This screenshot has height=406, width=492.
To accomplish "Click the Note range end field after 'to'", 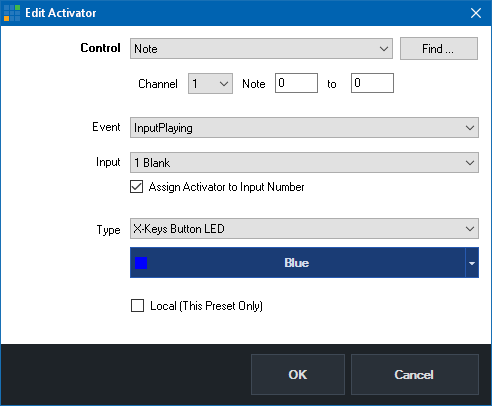I will (x=372, y=83).
